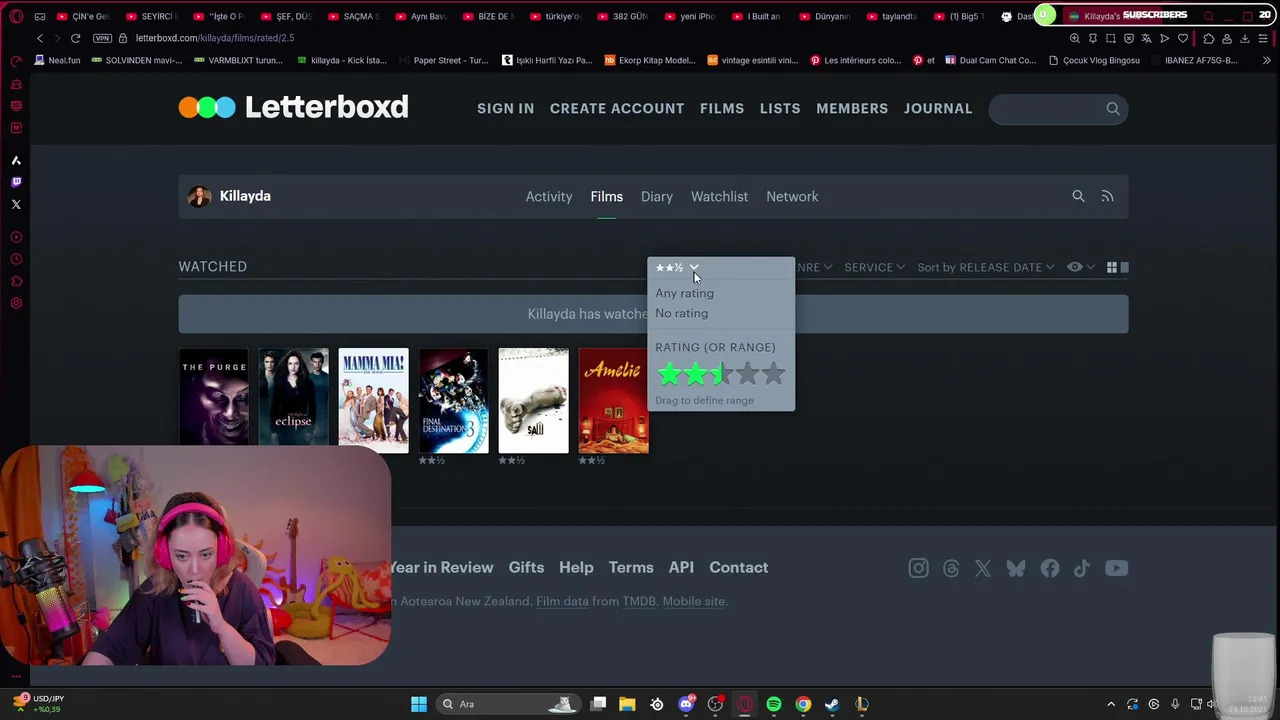Screen dimensions: 1280x720
Task: Open the Contact footer link
Action: pyautogui.click(x=739, y=567)
